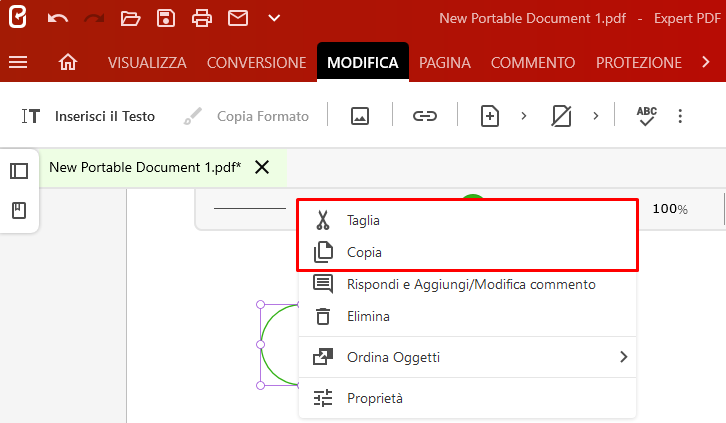726x423 pixels.
Task: Click the lower-left handle of the shape
Action: coord(261,385)
